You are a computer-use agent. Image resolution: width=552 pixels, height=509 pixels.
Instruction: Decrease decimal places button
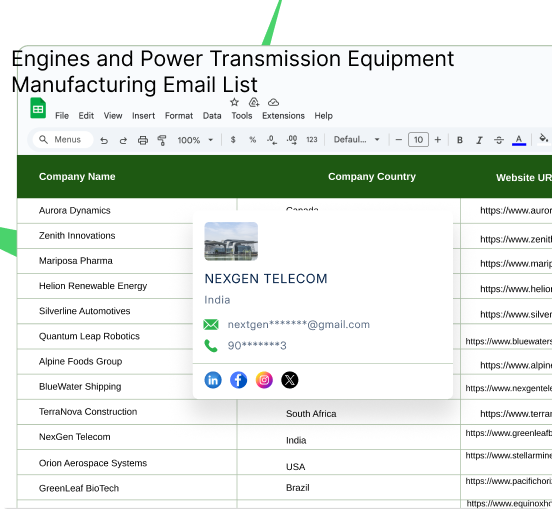pyautogui.click(x=272, y=140)
